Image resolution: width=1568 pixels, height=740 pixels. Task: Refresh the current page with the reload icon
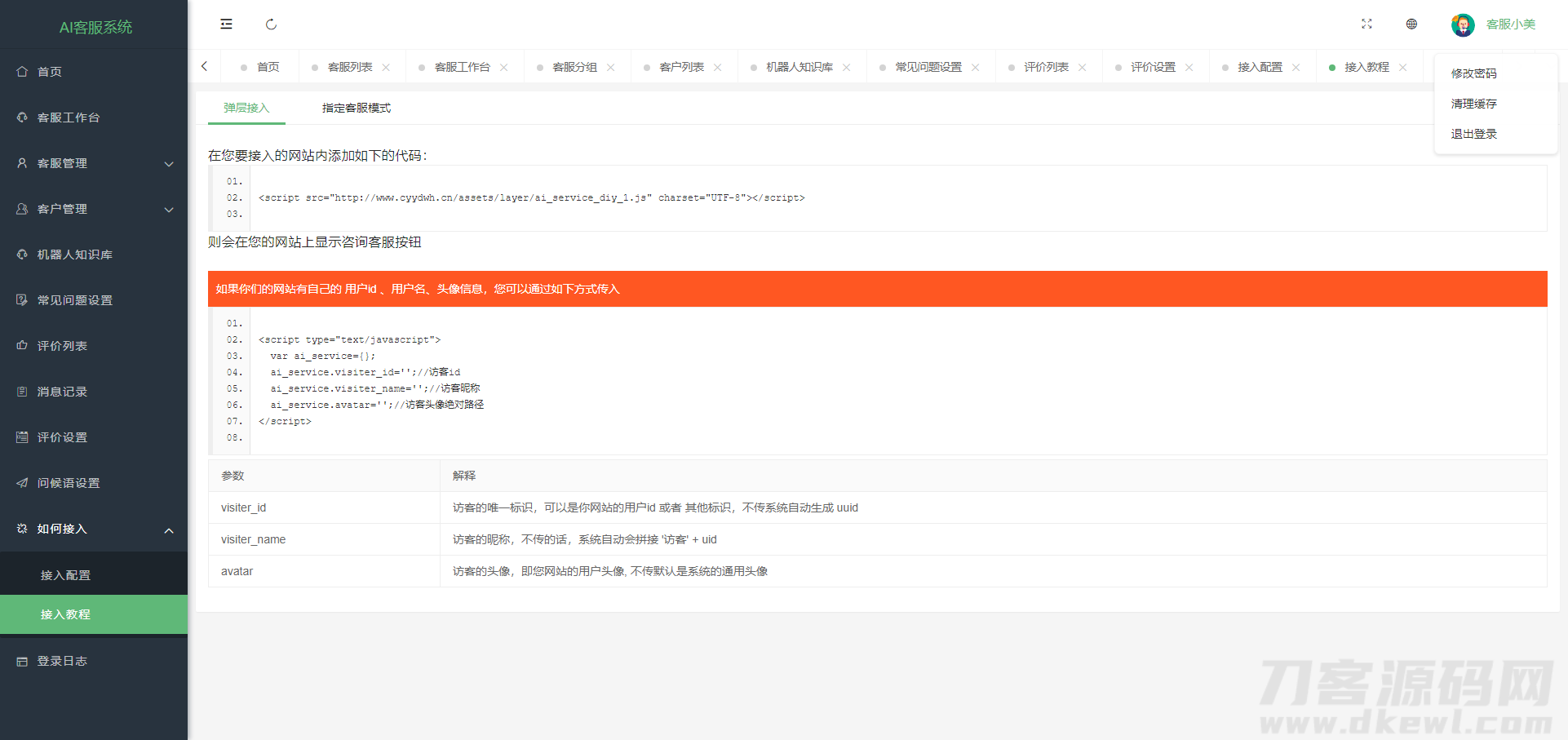pos(271,24)
